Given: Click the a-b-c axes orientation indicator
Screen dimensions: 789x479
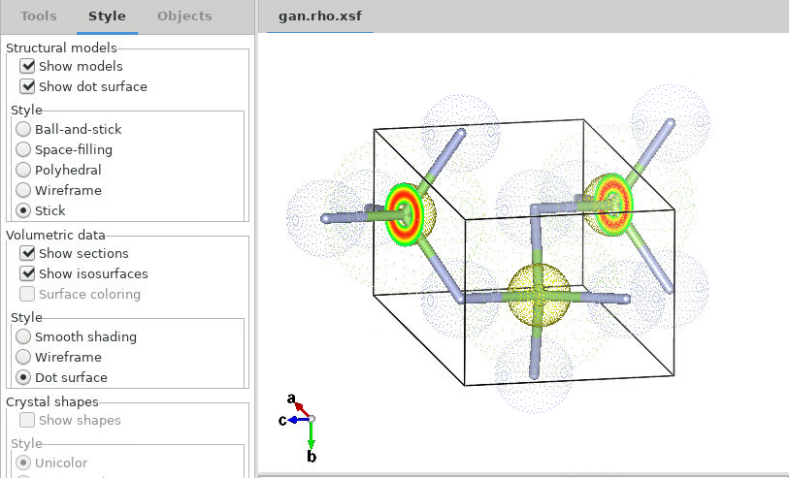Looking at the screenshot, I should point(304,422).
